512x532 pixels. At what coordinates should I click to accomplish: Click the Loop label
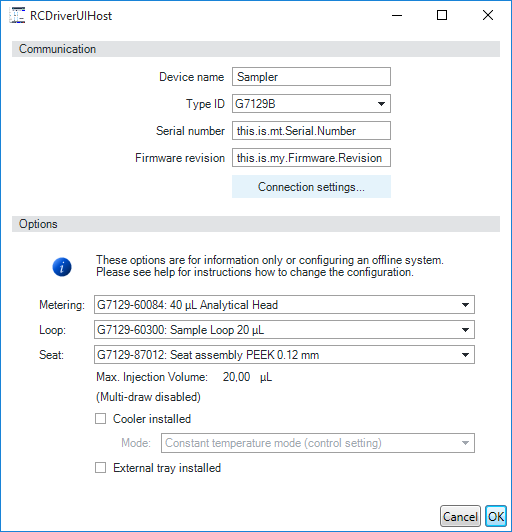click(53, 330)
